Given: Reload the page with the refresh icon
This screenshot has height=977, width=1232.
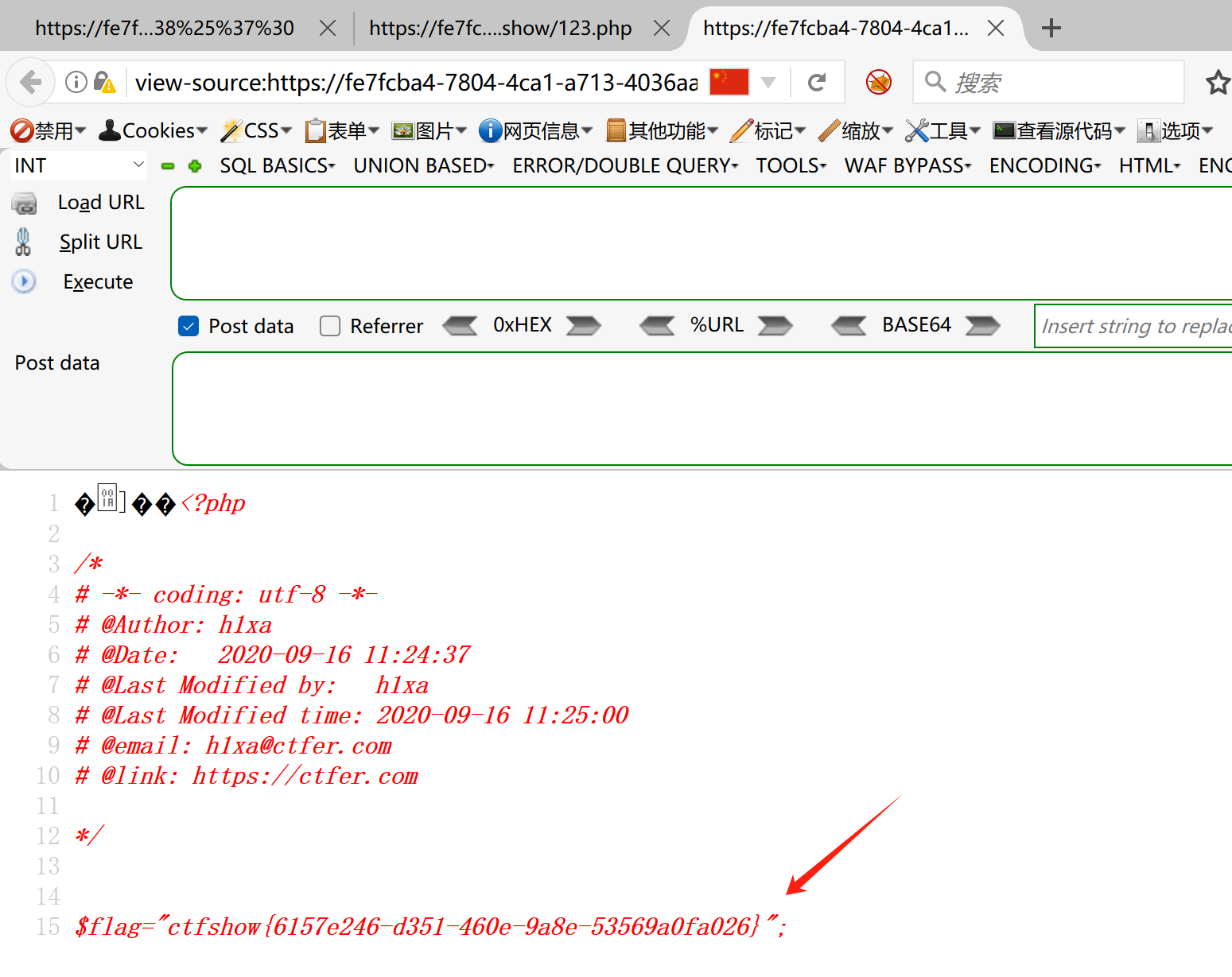Looking at the screenshot, I should (x=817, y=82).
